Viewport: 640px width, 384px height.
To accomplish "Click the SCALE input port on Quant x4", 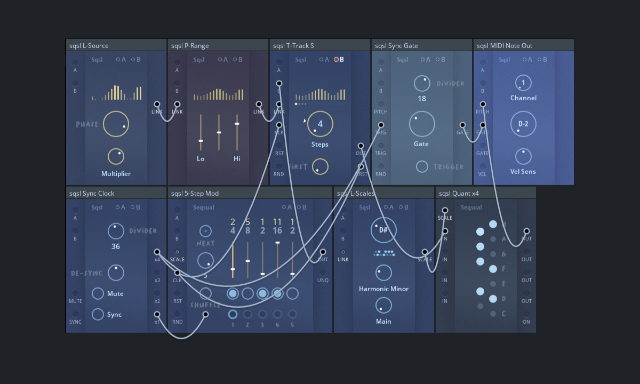I will 445,211.
